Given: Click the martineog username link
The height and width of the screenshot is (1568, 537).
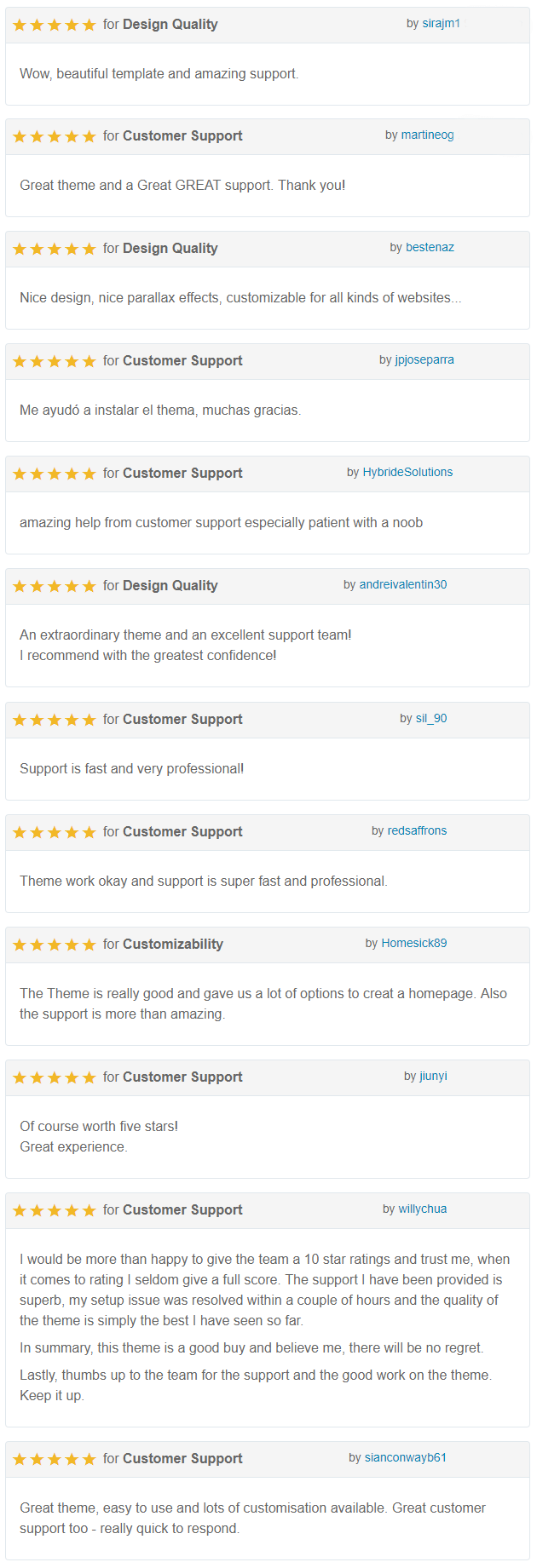Looking at the screenshot, I should point(427,135).
